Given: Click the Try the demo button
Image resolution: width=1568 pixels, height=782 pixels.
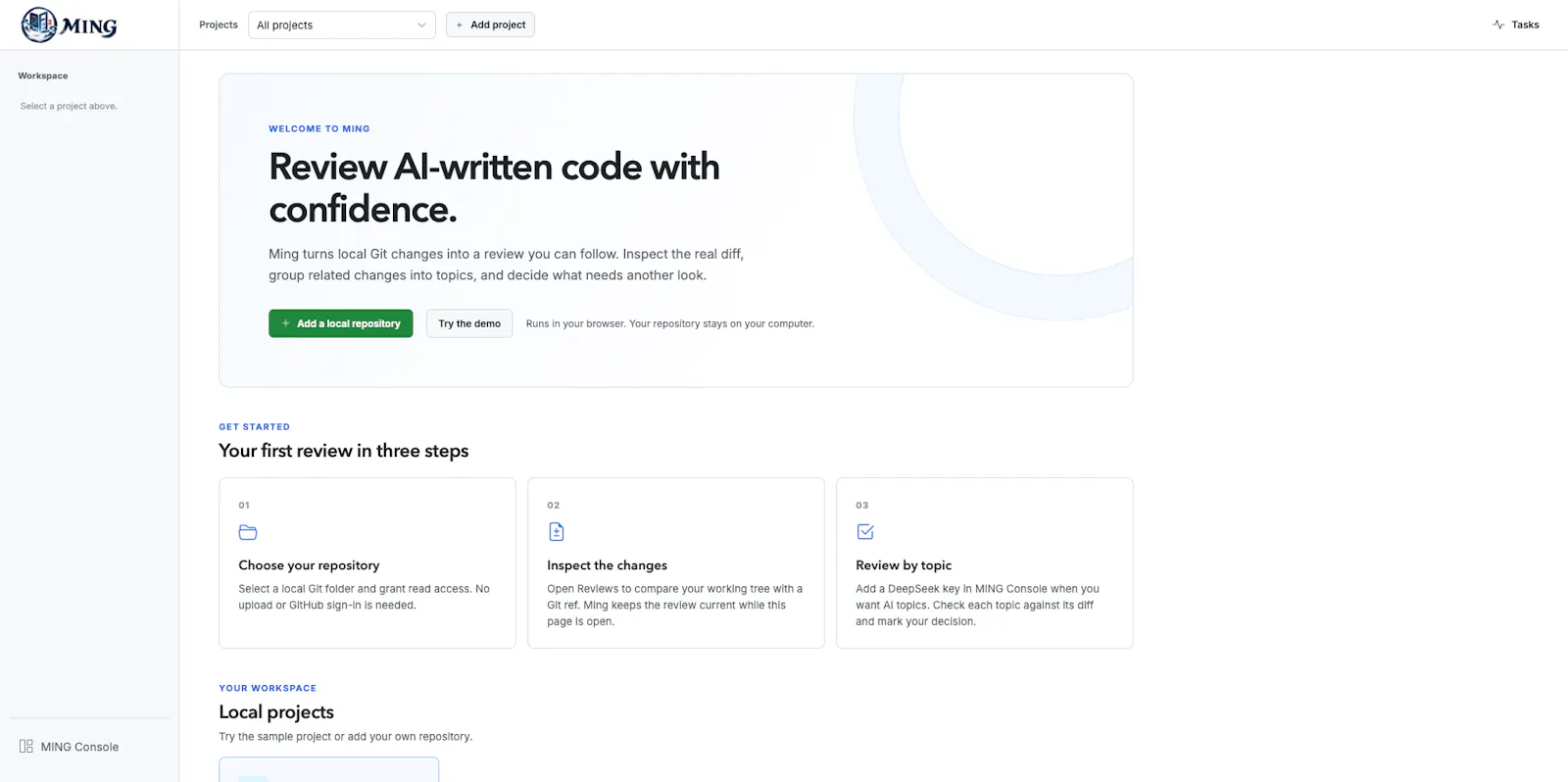Looking at the screenshot, I should point(469,323).
